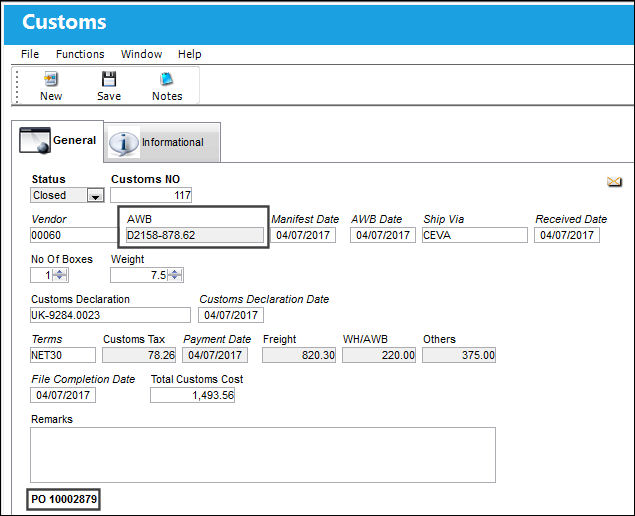Click the New toolbar icon
The image size is (635, 516).
click(x=51, y=79)
